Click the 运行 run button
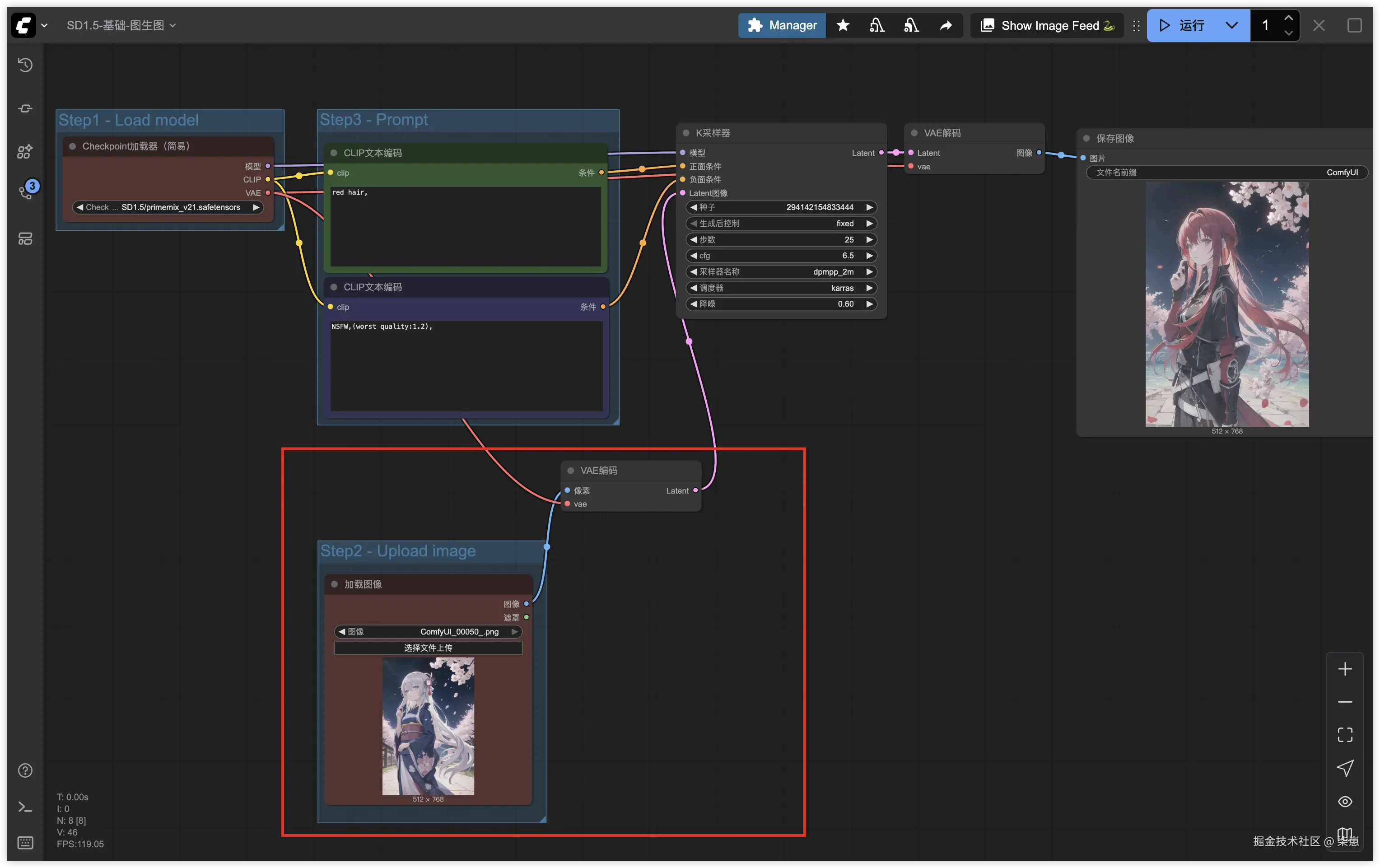 coord(1184,25)
